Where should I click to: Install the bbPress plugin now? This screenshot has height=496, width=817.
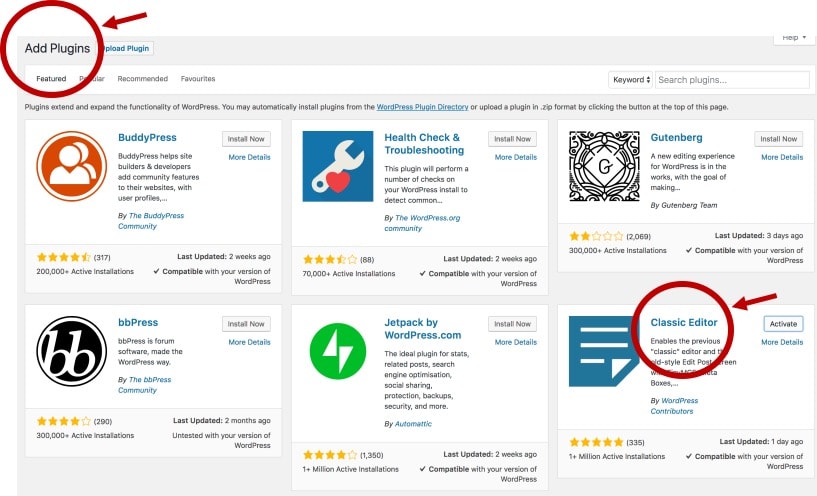(x=246, y=324)
